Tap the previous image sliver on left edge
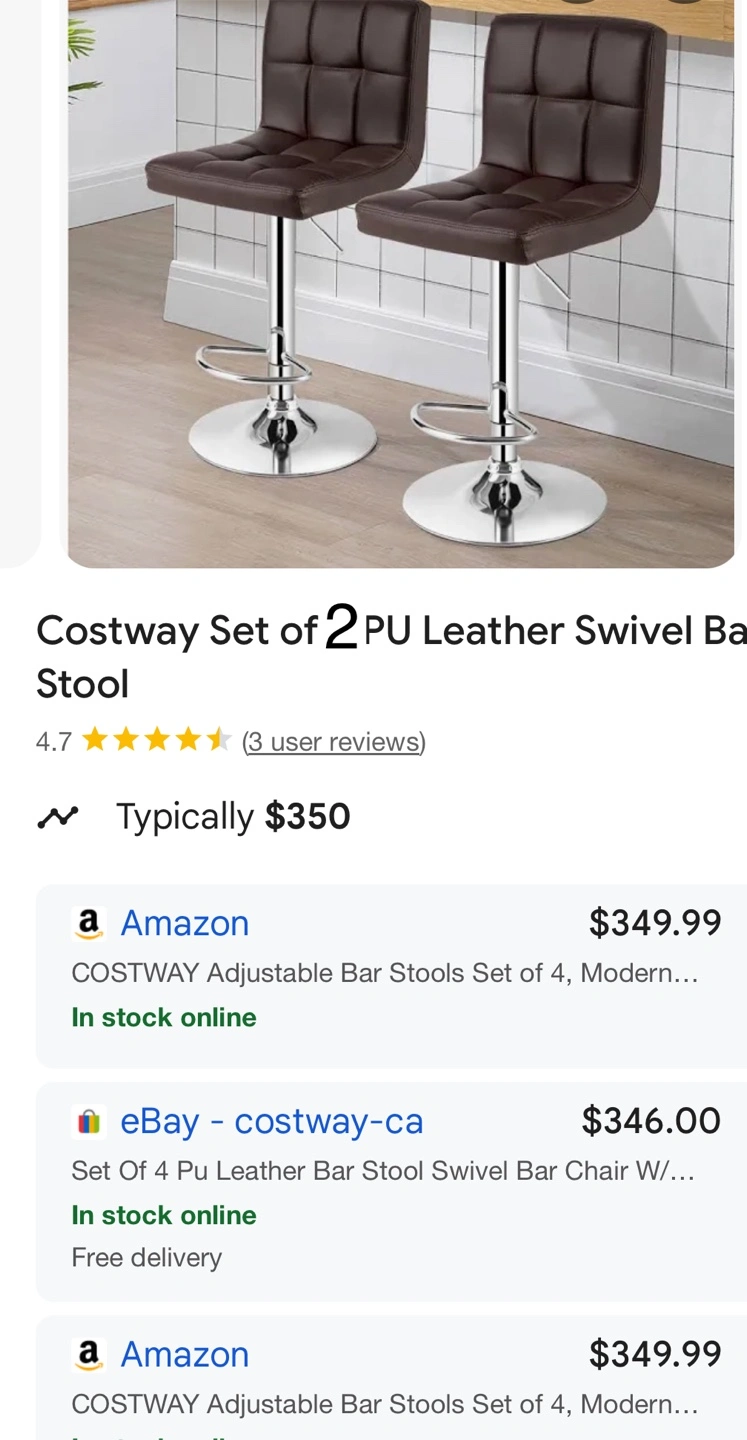Viewport: 747px width, 1440px height. click(x=20, y=284)
